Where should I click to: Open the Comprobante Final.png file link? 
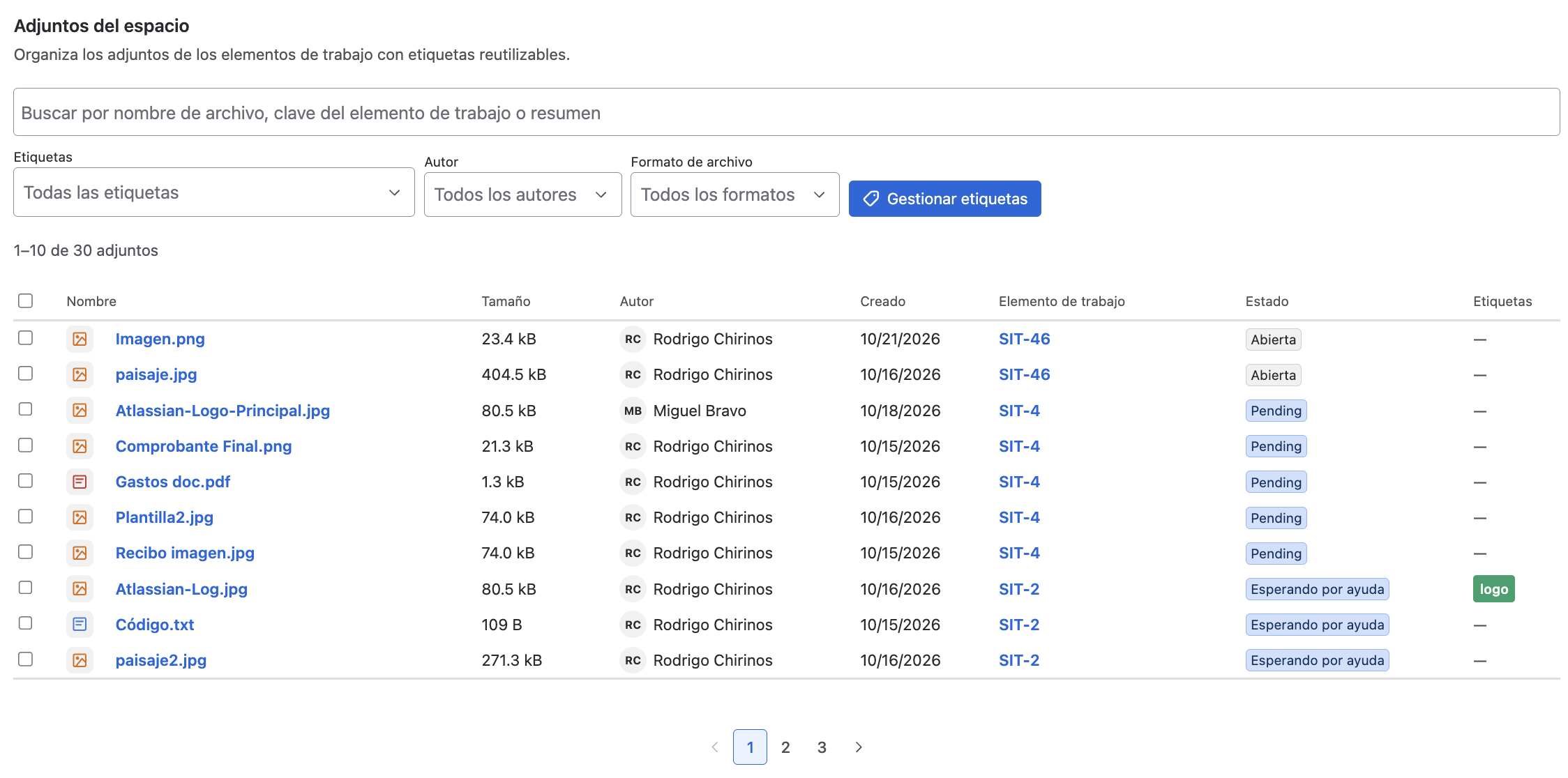[x=204, y=446]
